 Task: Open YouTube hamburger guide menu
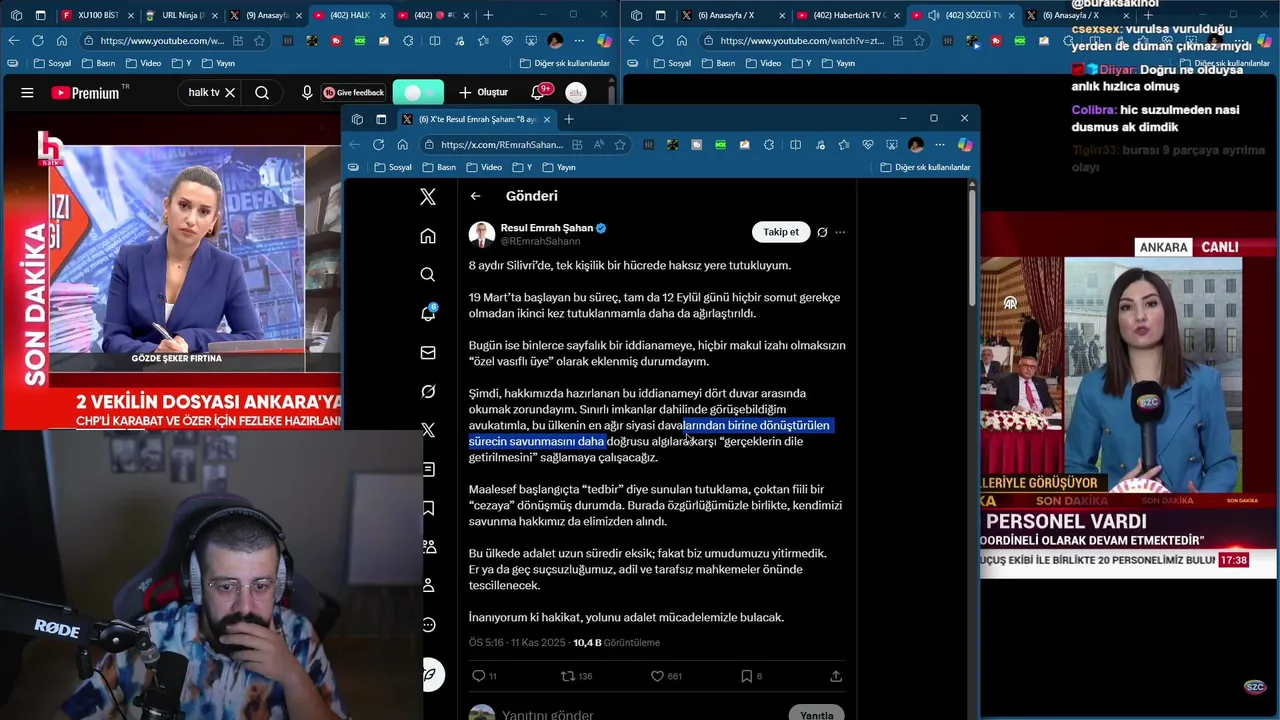[x=27, y=93]
